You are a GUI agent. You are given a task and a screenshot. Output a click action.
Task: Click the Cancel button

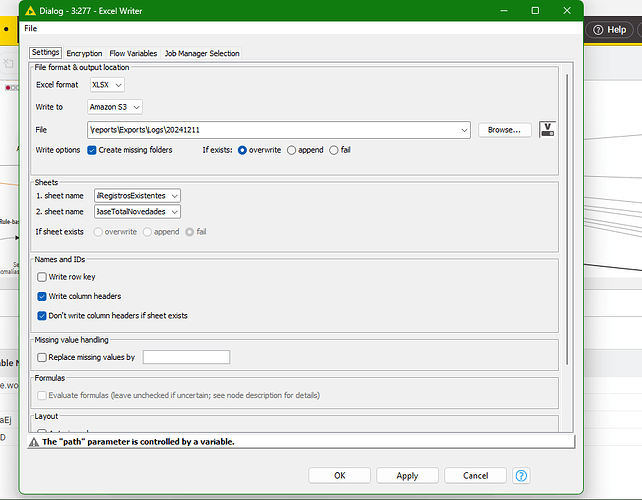pos(475,475)
